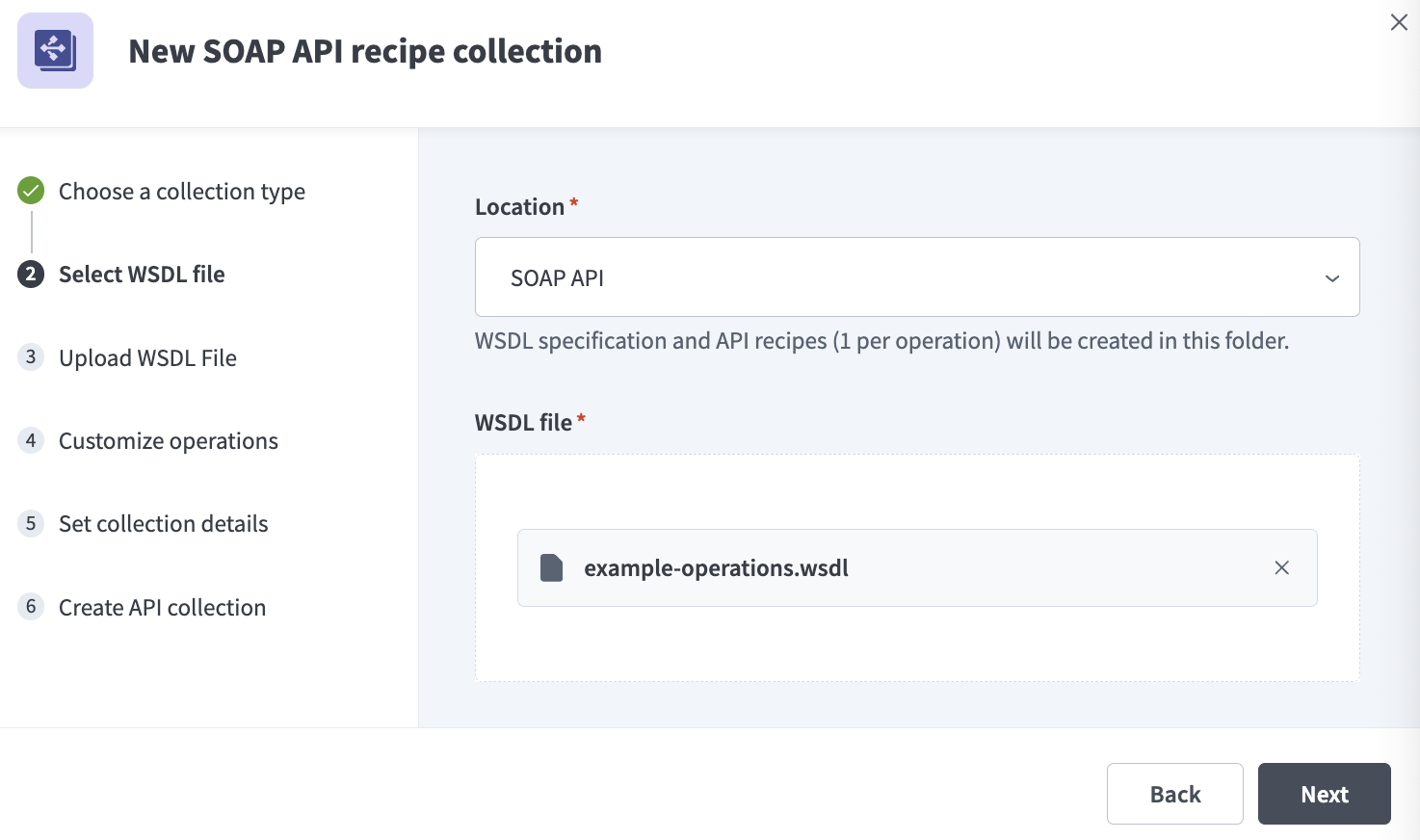Click step number 2 circle icon

(31, 275)
